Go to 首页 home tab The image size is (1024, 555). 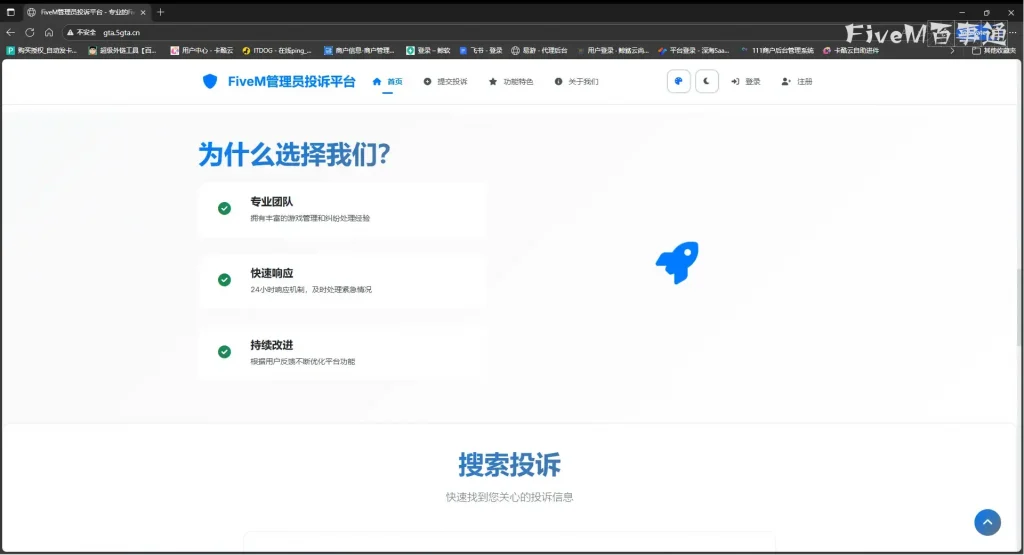[388, 82]
